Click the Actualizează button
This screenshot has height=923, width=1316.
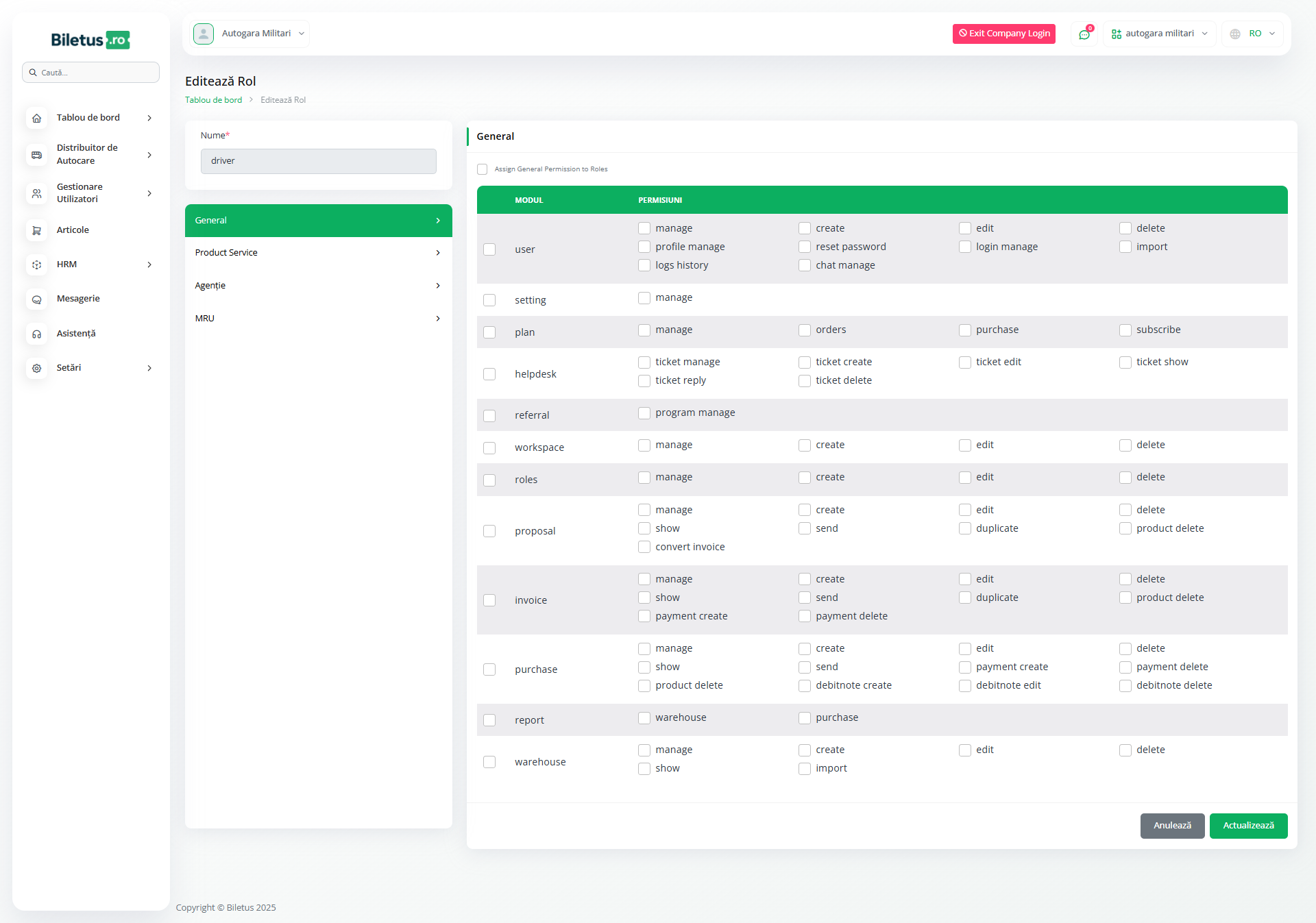tap(1248, 826)
